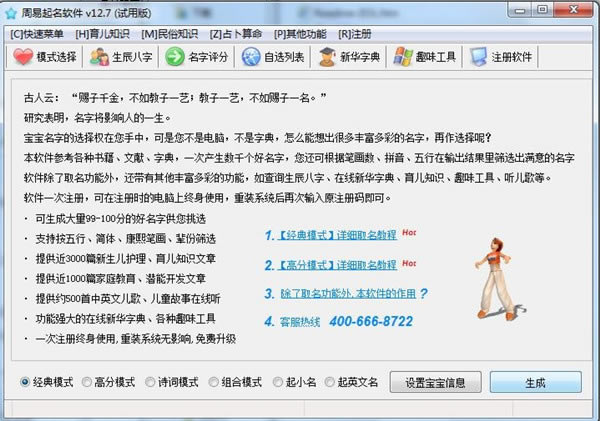600x421 pixels.
Task: Click the 可生成大量99-100分的好名字 bullet
Action: point(121,219)
